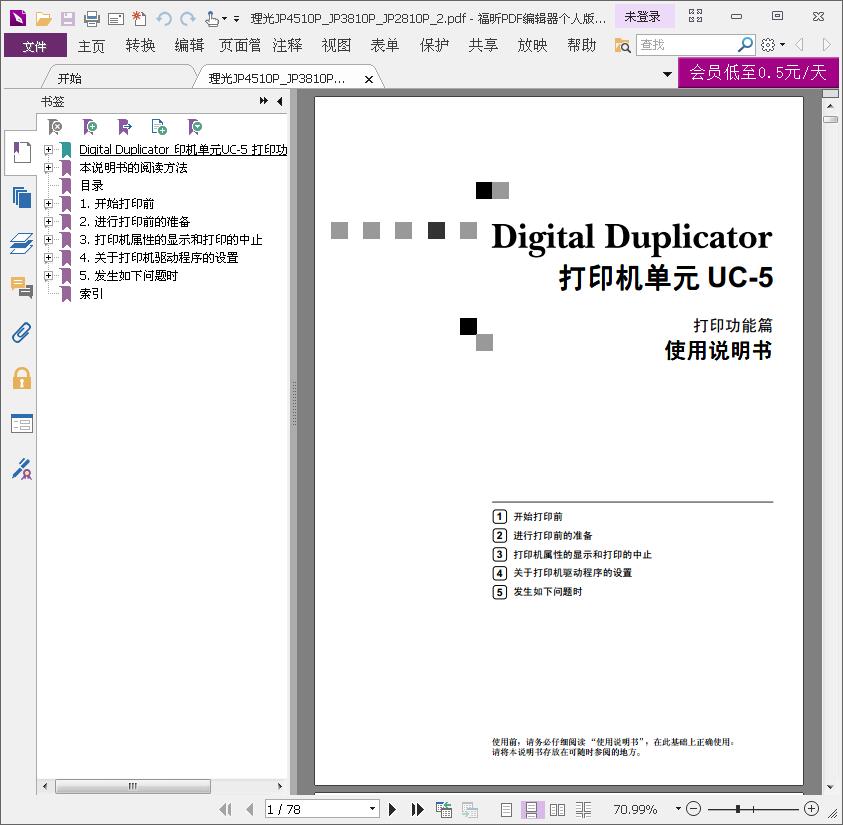The height and width of the screenshot is (825, 843).
Task: Open the layers side panel
Action: click(x=22, y=243)
